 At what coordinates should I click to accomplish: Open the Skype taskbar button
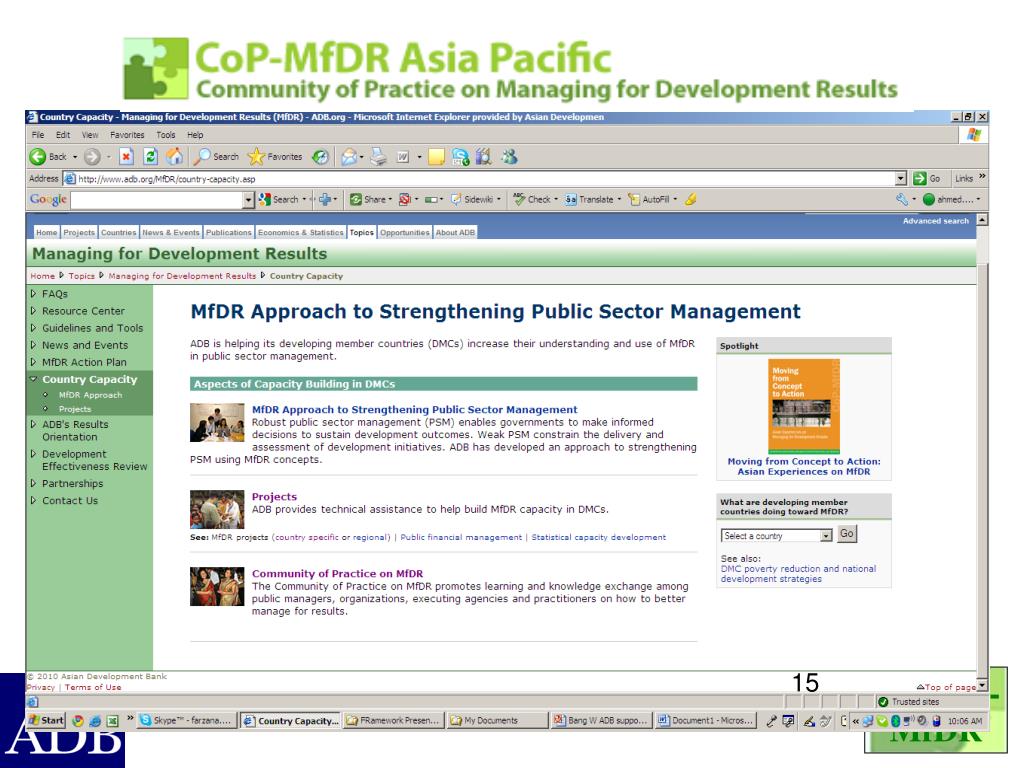(186, 720)
